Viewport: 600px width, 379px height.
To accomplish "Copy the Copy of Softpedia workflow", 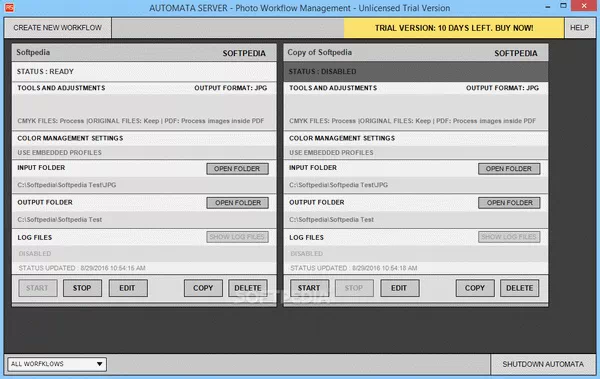I will click(475, 288).
